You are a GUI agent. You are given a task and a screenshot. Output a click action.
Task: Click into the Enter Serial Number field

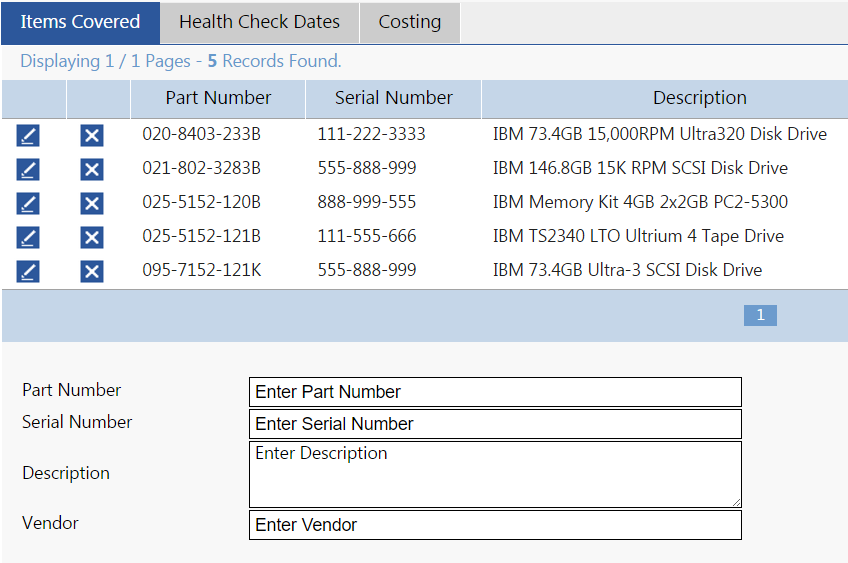495,424
